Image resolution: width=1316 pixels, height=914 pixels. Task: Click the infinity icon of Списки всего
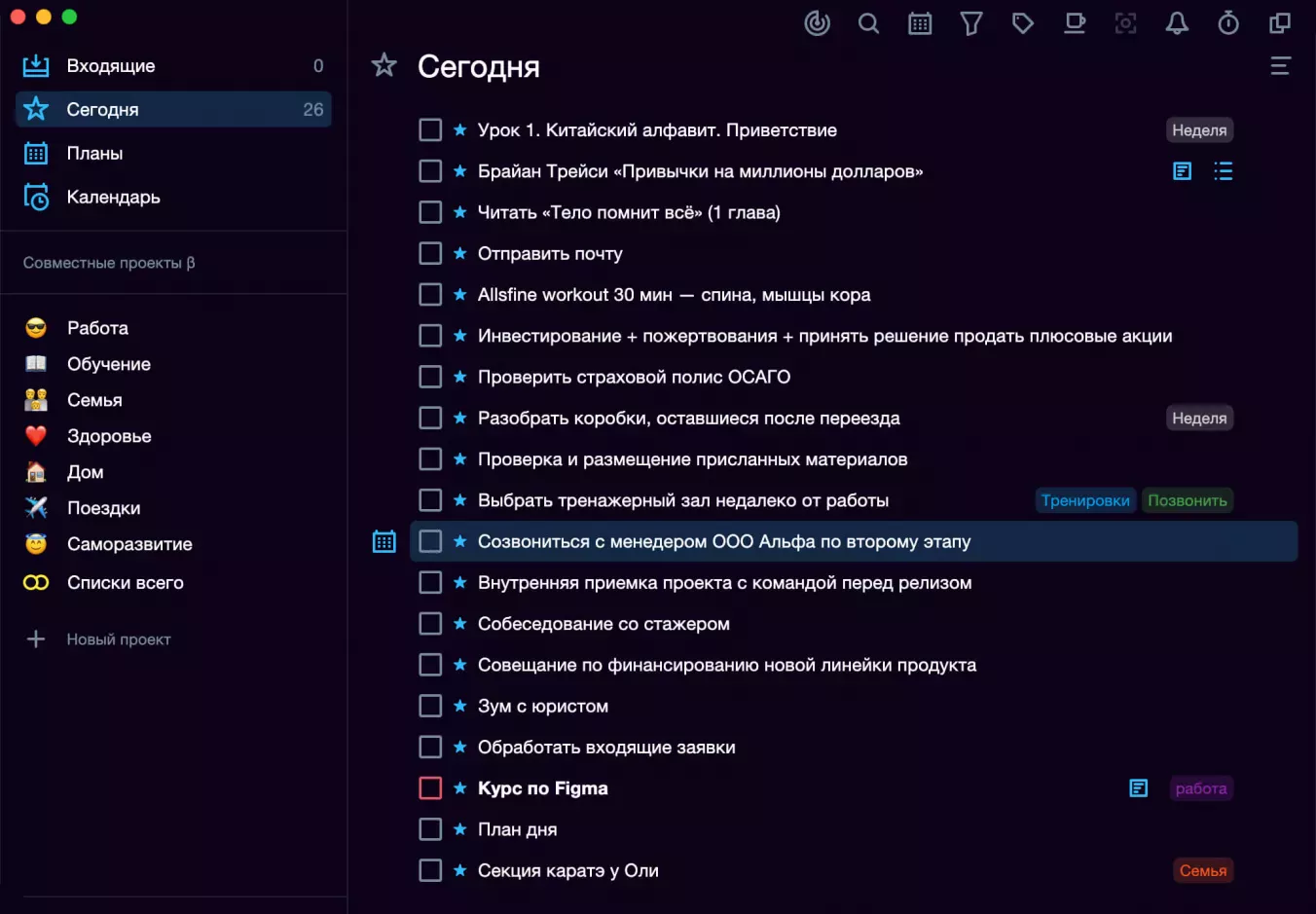tap(36, 582)
